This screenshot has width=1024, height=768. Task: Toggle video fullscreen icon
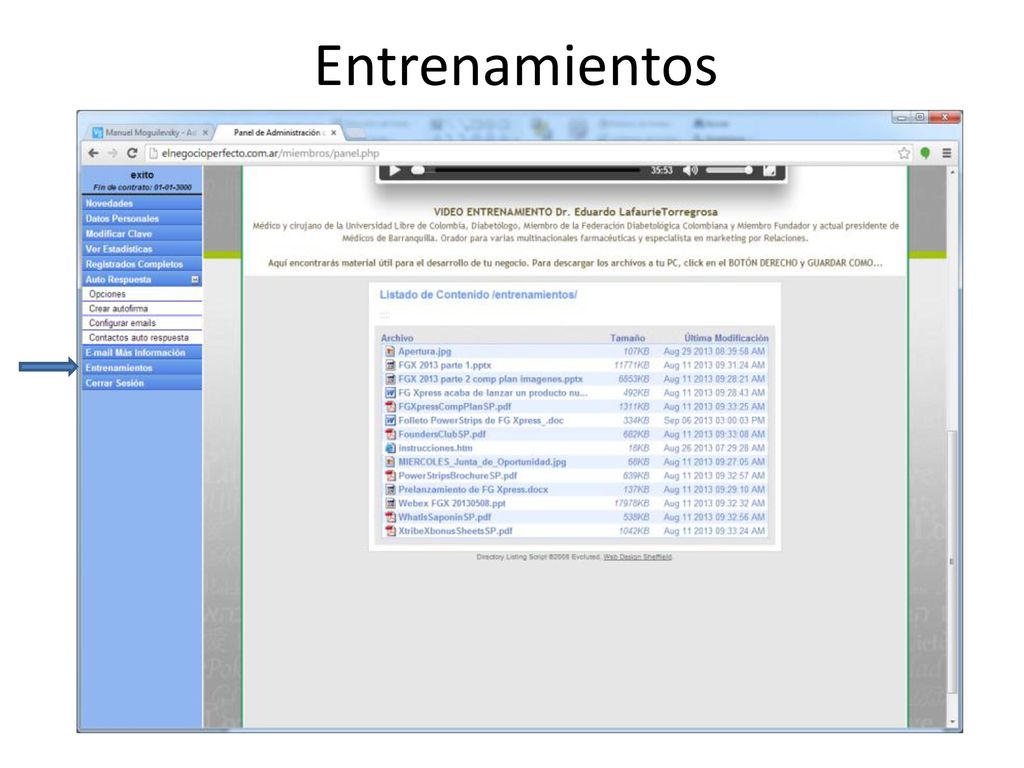[x=769, y=170]
